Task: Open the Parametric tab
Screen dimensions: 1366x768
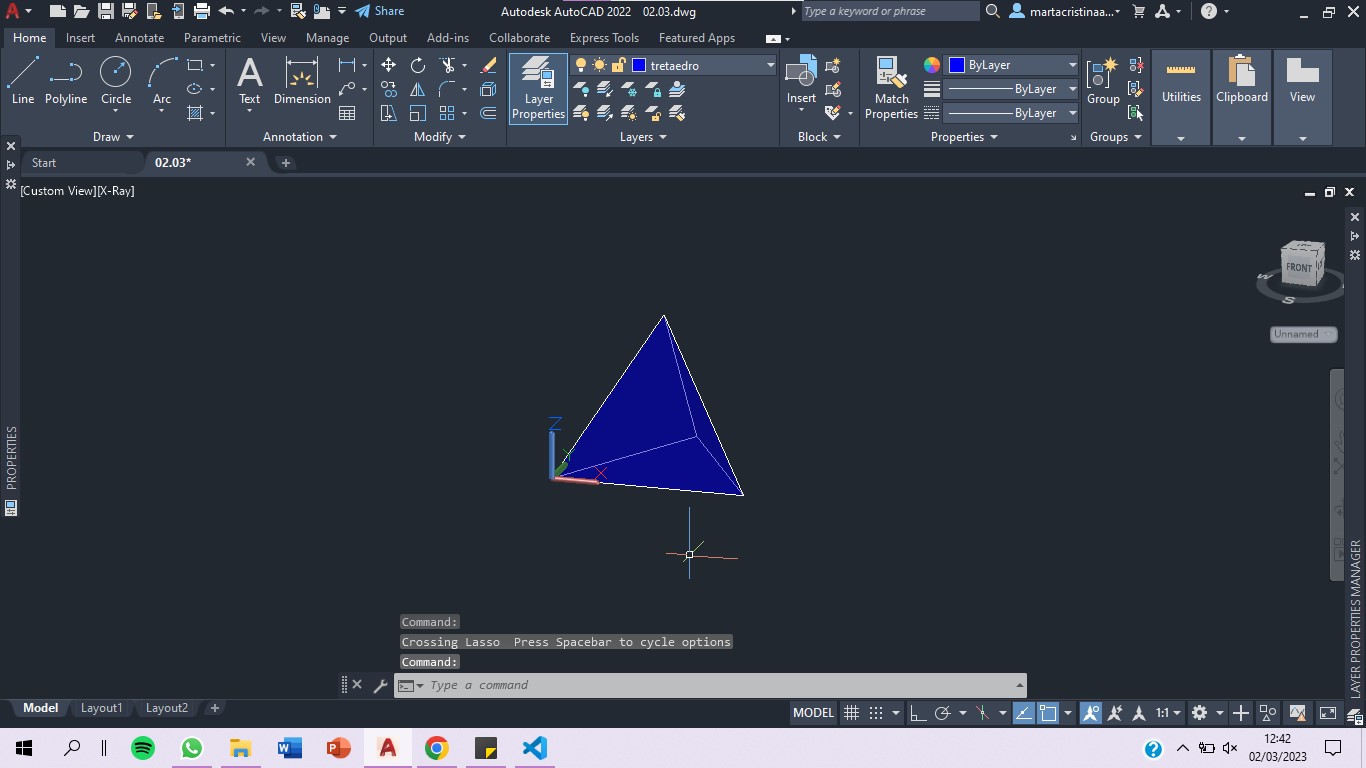Action: (x=212, y=38)
